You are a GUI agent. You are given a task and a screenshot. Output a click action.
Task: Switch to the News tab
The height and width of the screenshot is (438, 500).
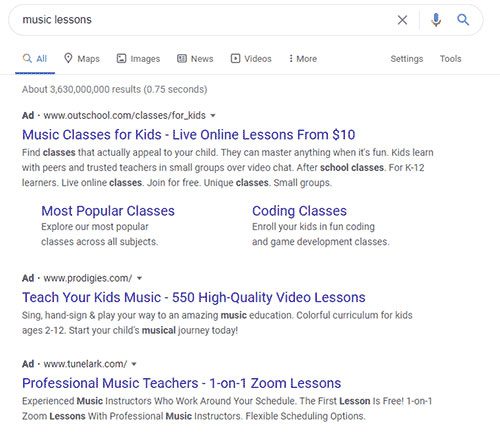tap(195, 59)
